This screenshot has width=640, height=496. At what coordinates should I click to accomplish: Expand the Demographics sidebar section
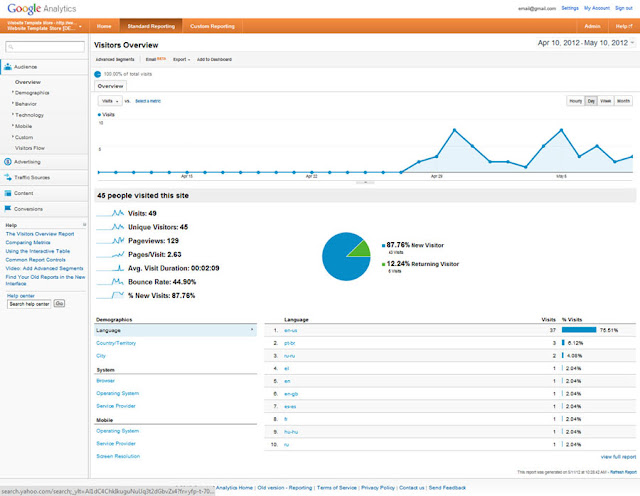pos(31,93)
